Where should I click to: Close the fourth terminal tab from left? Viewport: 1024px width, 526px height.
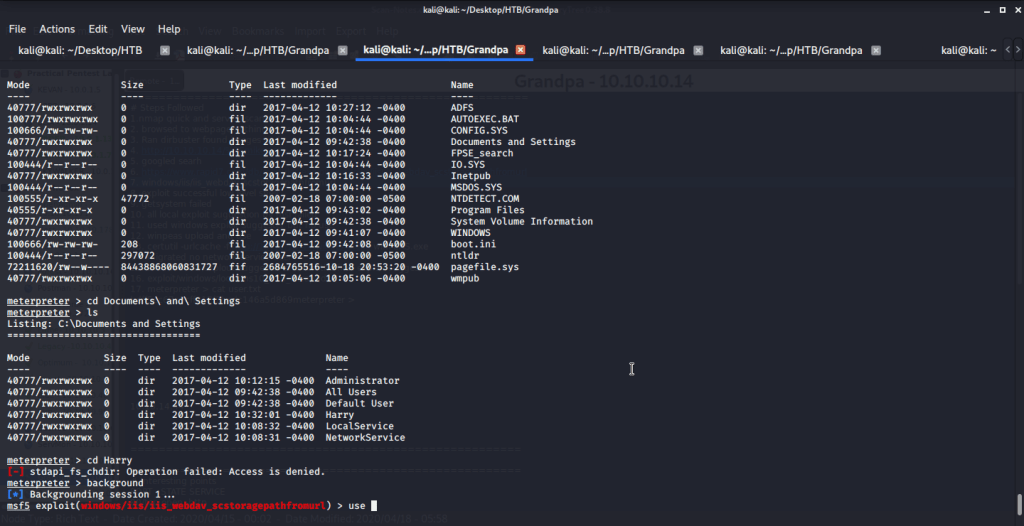pos(699,50)
